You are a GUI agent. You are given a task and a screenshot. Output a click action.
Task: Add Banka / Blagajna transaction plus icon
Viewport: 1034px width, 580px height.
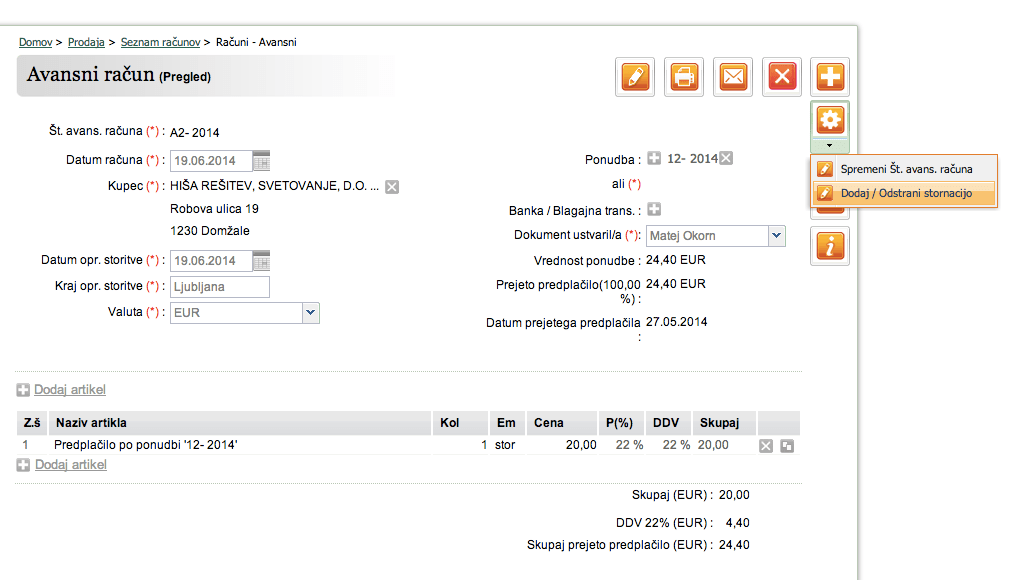point(654,210)
